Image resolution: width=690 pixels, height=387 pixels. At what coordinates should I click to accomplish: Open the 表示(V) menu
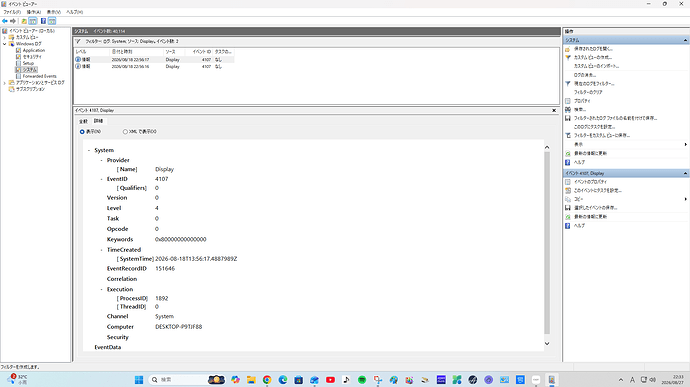[54, 12]
